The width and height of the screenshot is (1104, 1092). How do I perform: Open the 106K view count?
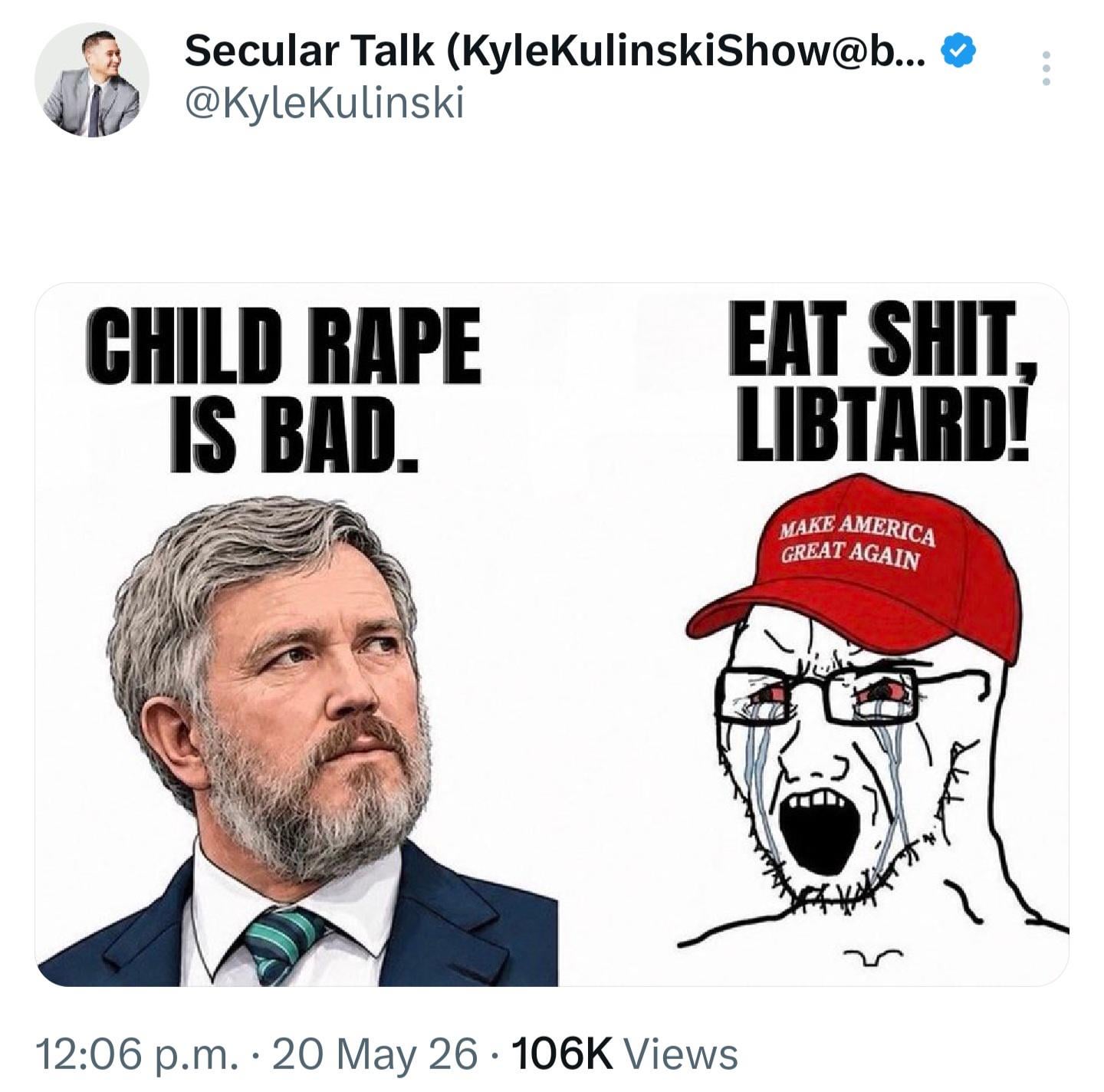(562, 1053)
